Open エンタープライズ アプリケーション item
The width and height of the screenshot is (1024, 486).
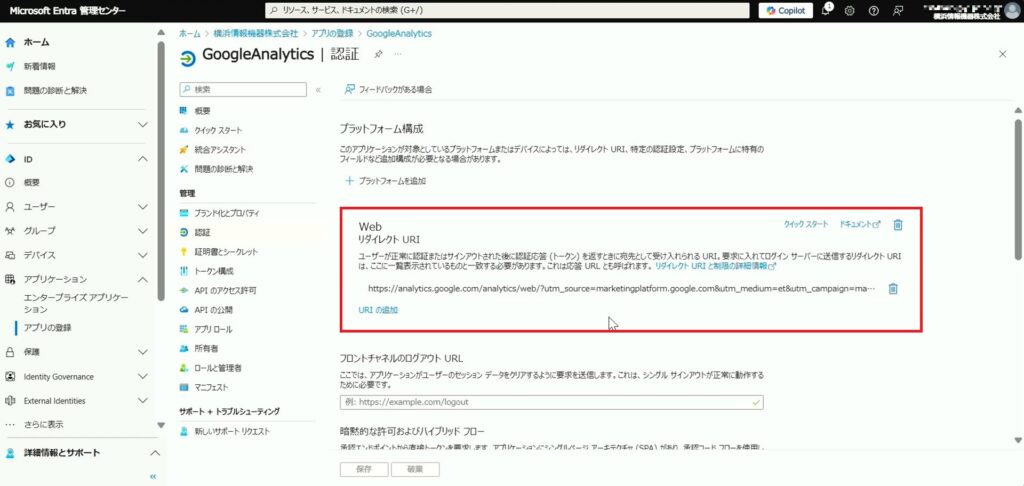pos(76,304)
